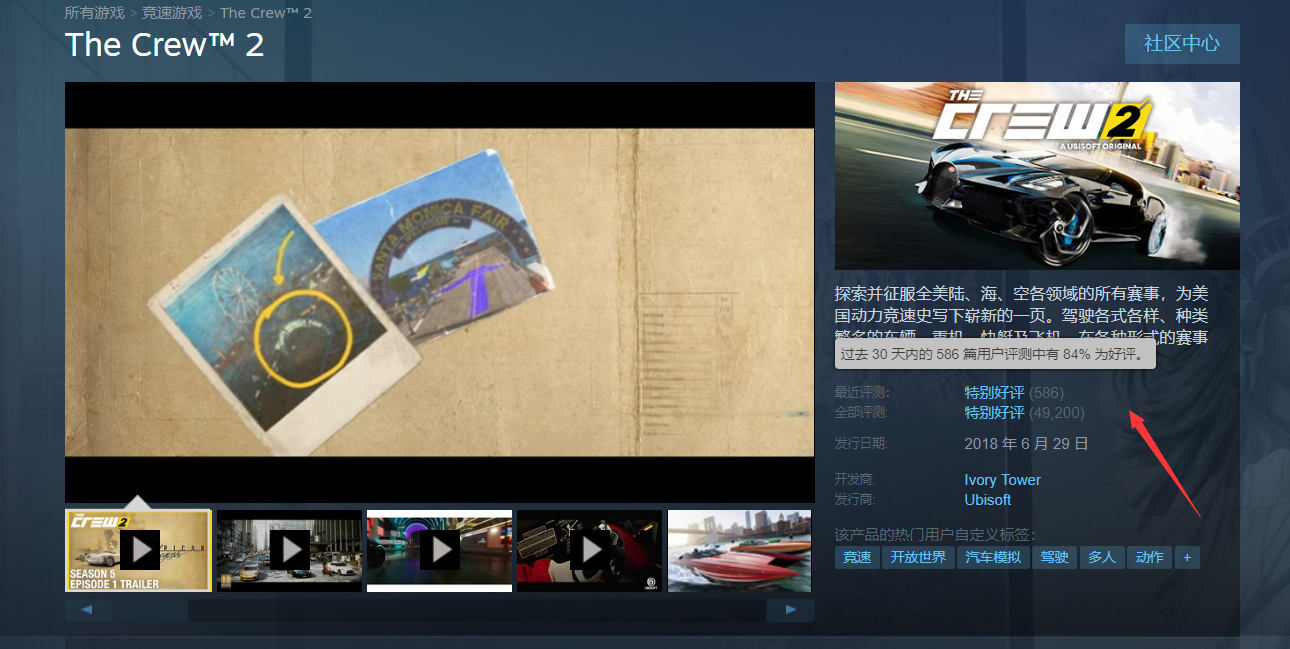Viewport: 1290px width, 649px height.
Task: Click the release date 2018 年 6 月 29 日
Action: point(1026,443)
